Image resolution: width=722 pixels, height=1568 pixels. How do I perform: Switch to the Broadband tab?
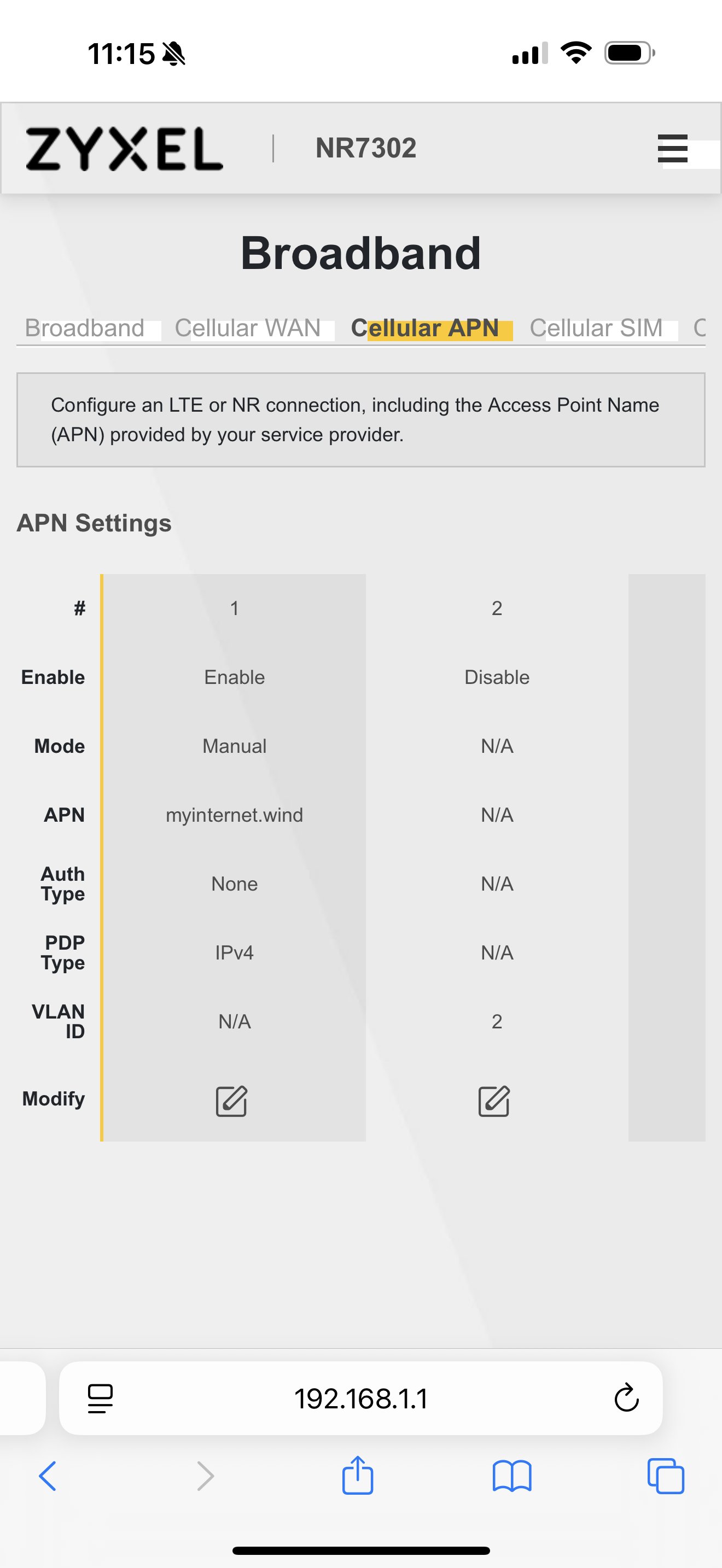[x=85, y=328]
